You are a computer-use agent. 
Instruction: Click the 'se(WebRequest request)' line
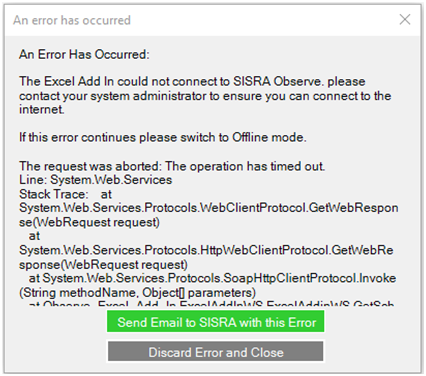[x=89, y=222]
